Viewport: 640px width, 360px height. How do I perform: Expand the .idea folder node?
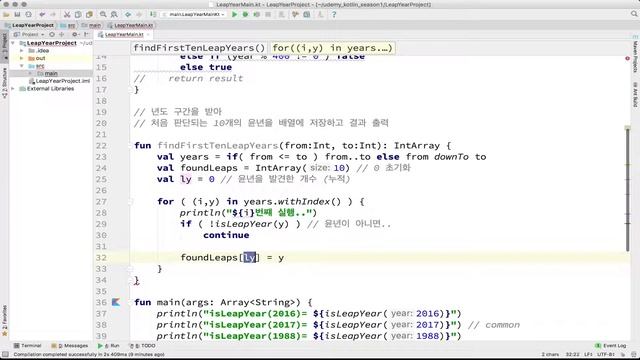[x=22, y=51]
